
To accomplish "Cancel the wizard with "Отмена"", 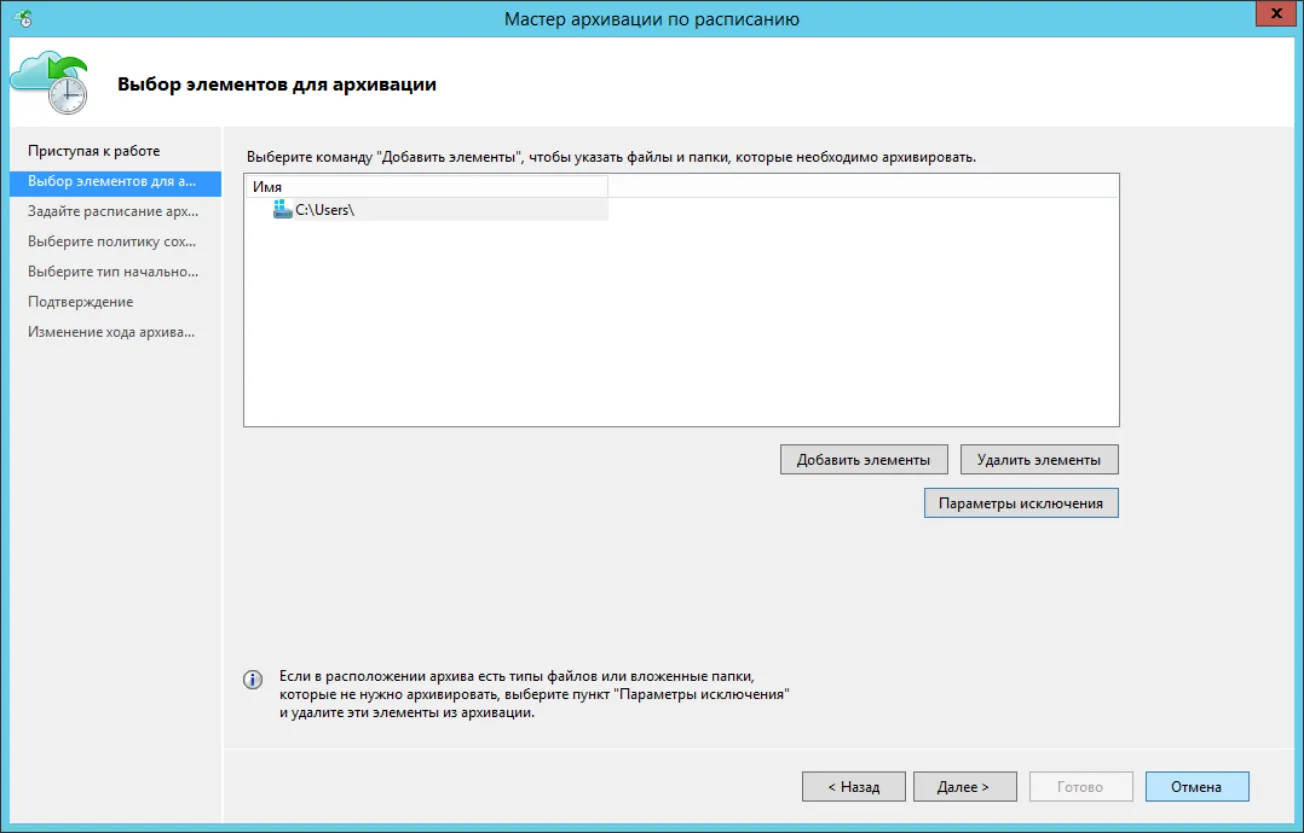I will click(1197, 786).
